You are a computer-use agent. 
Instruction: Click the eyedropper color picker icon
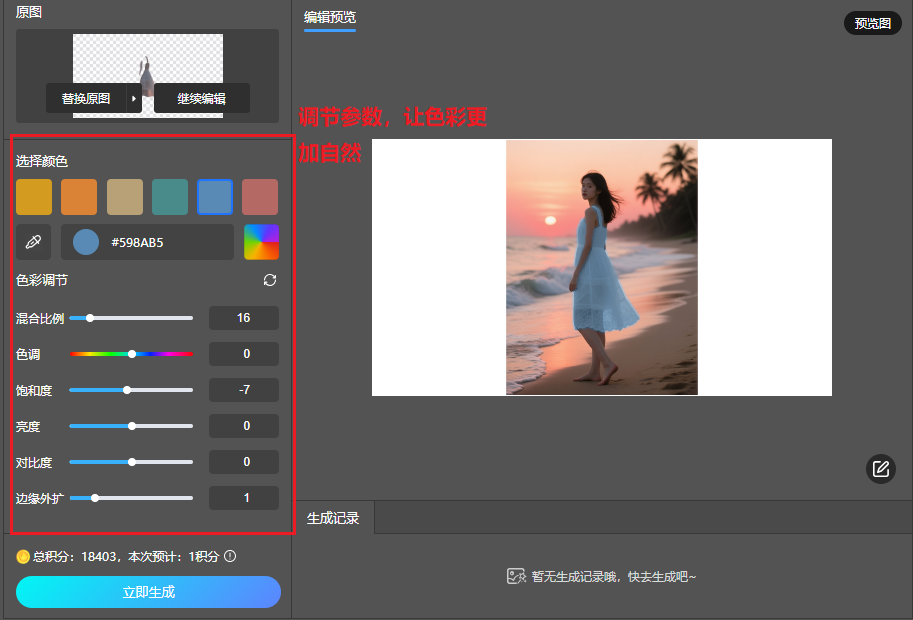click(x=33, y=242)
